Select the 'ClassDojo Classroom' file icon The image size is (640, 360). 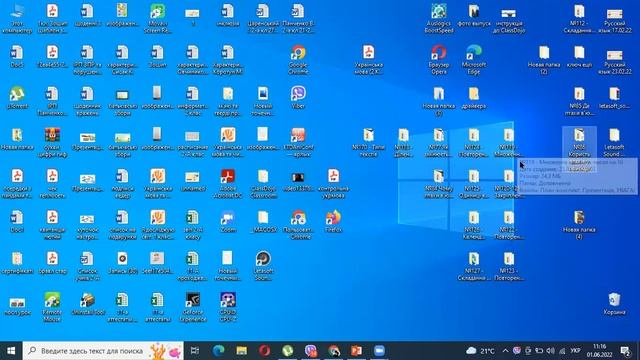point(263,184)
